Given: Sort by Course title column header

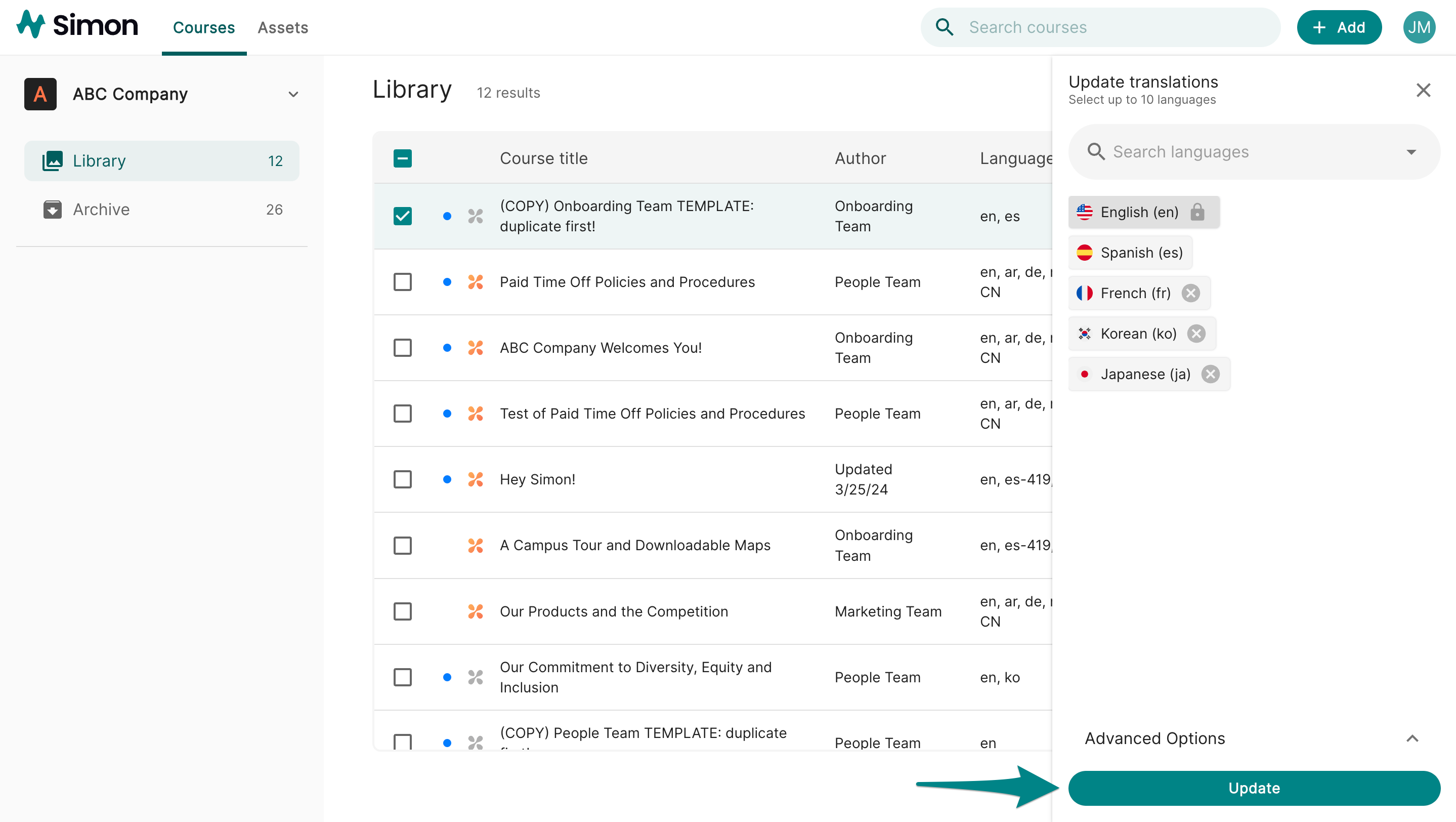Looking at the screenshot, I should pyautogui.click(x=544, y=158).
